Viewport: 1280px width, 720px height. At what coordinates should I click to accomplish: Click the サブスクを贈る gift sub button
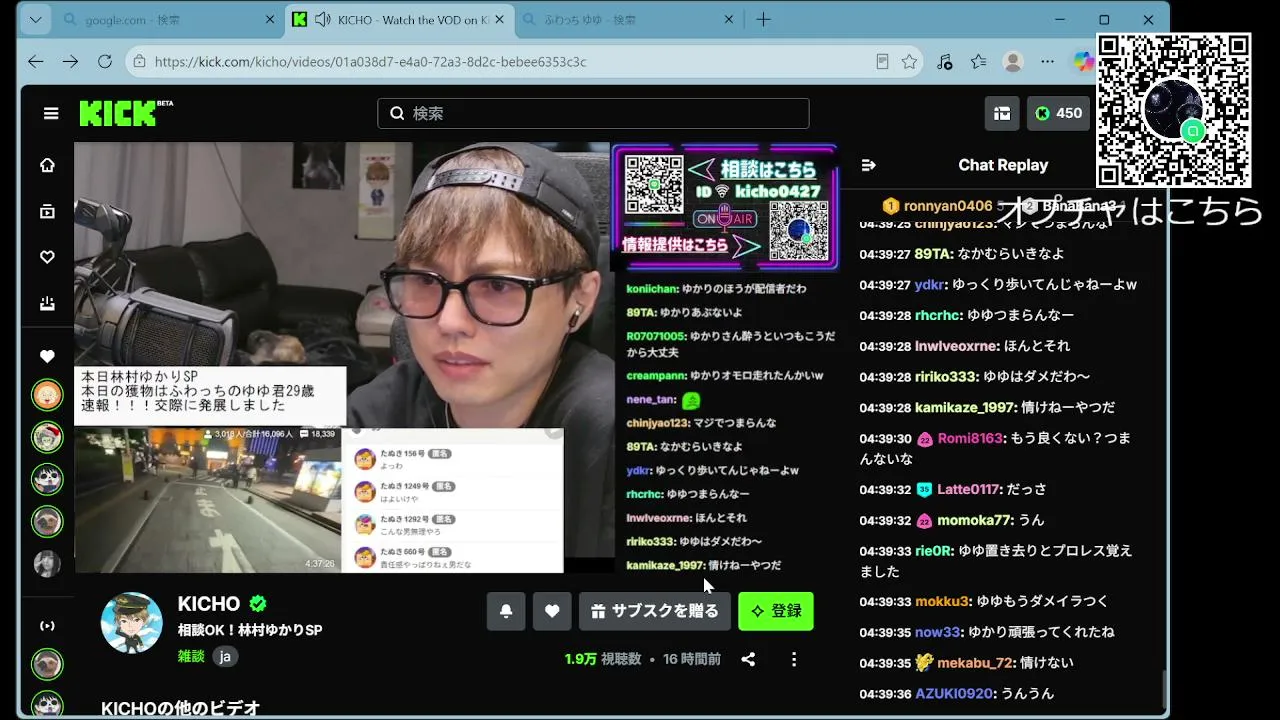click(x=655, y=611)
